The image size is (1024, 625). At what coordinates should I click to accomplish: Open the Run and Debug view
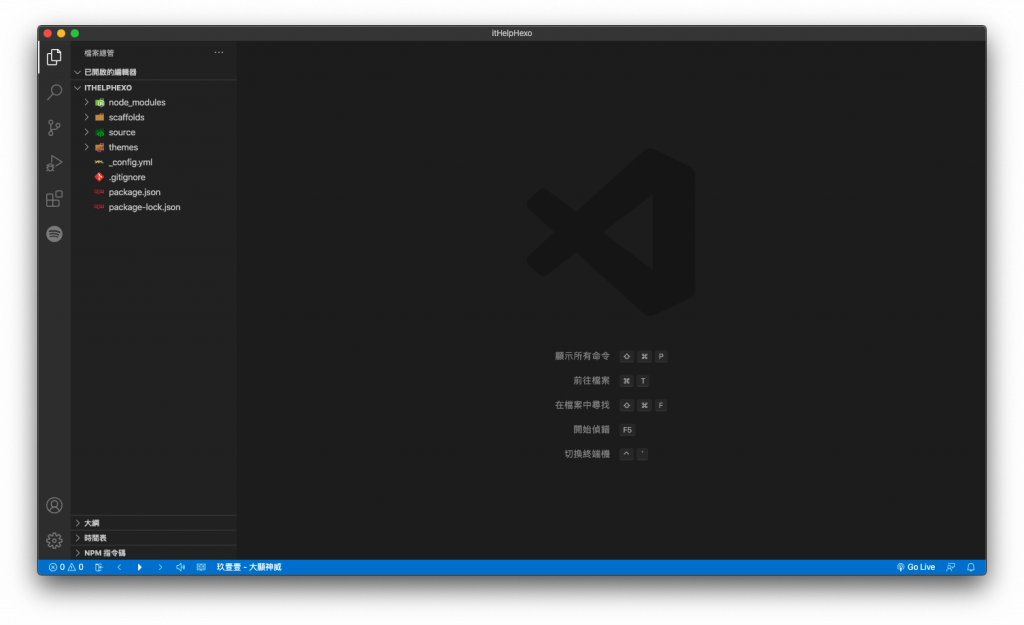(54, 163)
